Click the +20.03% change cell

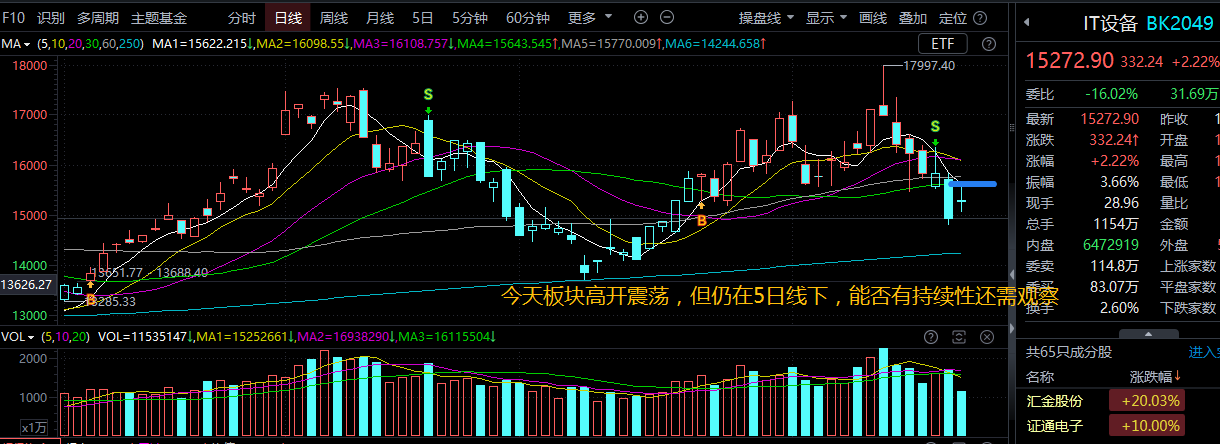click(x=1146, y=401)
